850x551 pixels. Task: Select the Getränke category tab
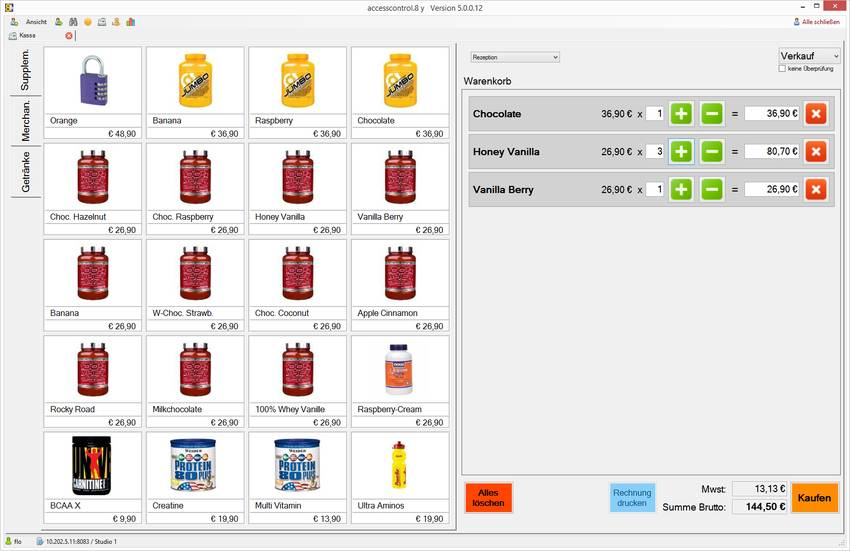(25, 171)
